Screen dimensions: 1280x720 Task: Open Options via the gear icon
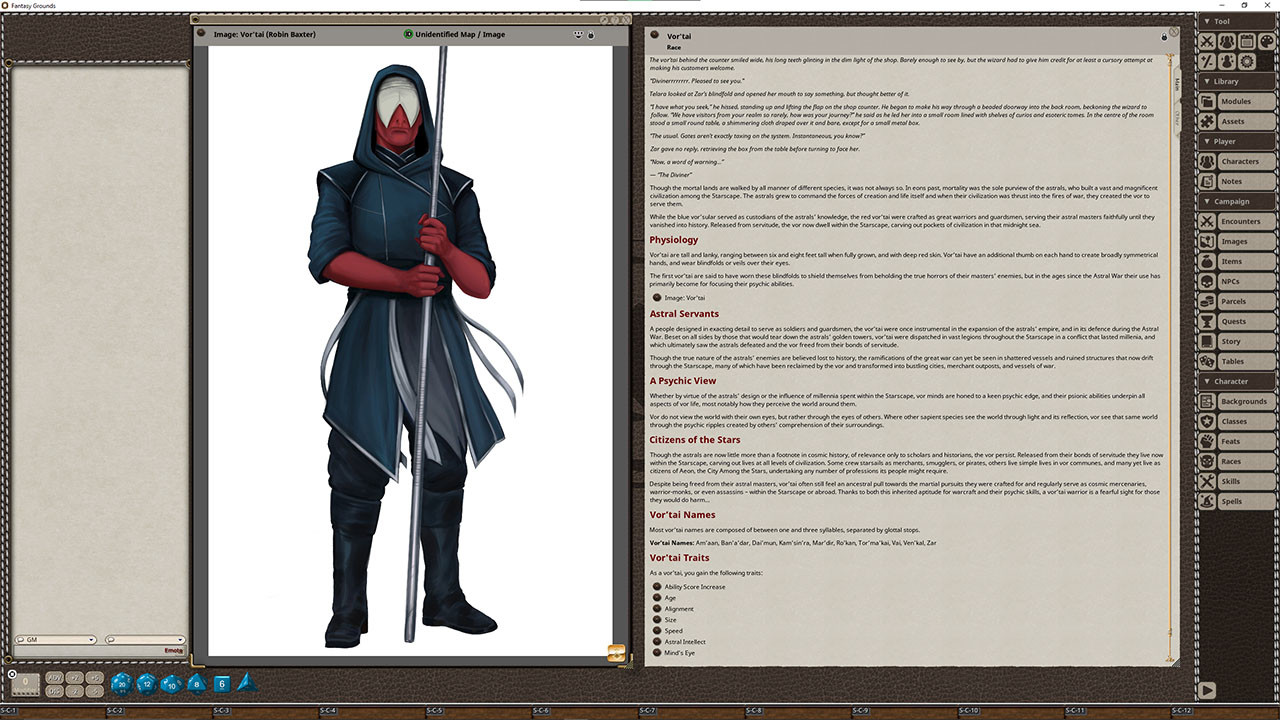[1246, 61]
